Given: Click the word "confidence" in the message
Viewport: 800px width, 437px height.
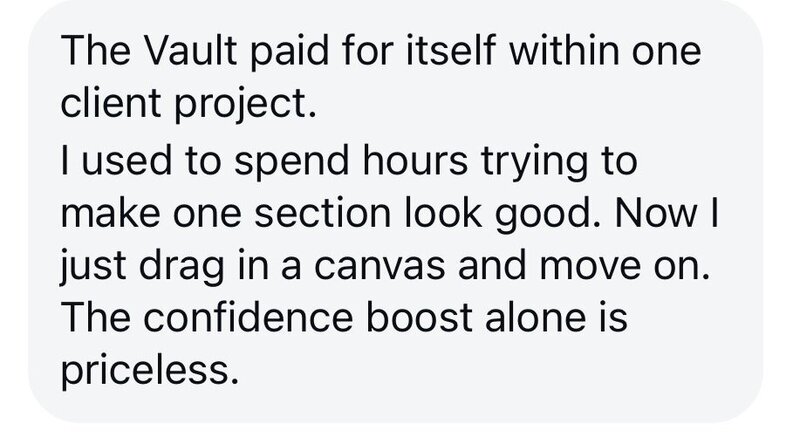Looking at the screenshot, I should 247,317.
